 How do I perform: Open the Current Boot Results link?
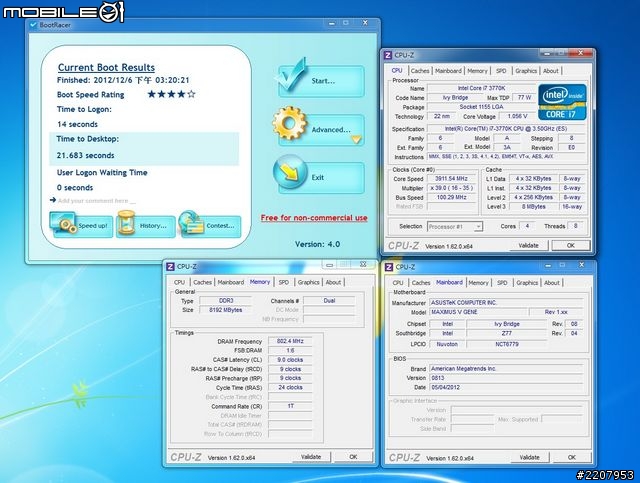point(106,67)
